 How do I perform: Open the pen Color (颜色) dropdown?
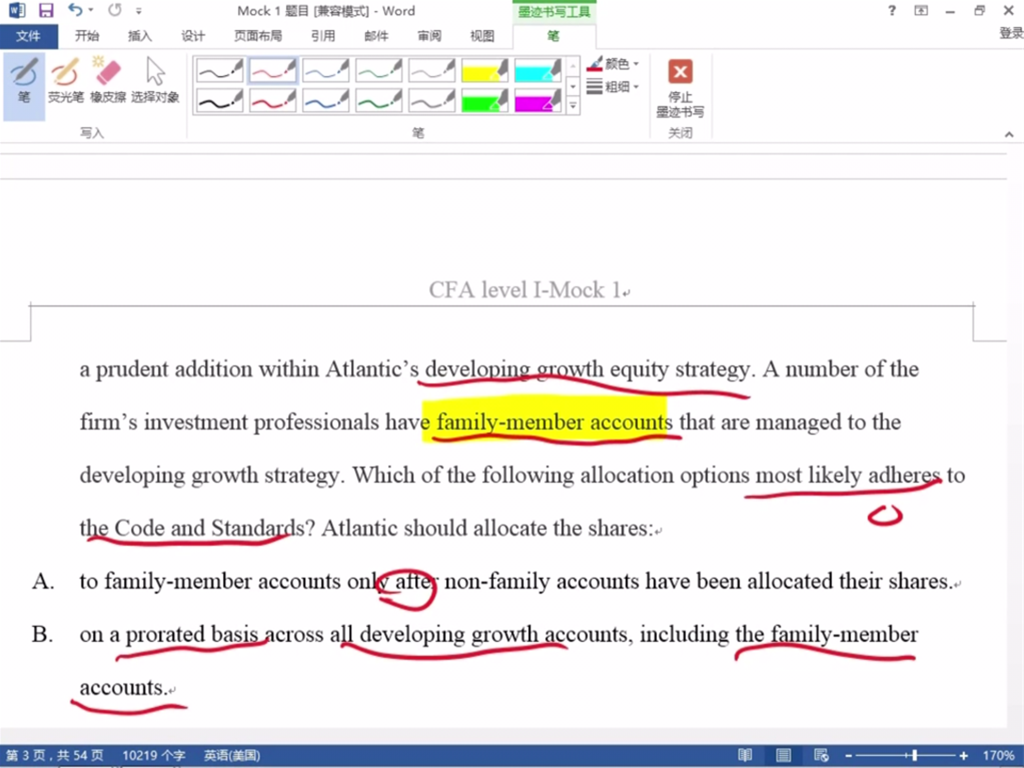tap(614, 64)
